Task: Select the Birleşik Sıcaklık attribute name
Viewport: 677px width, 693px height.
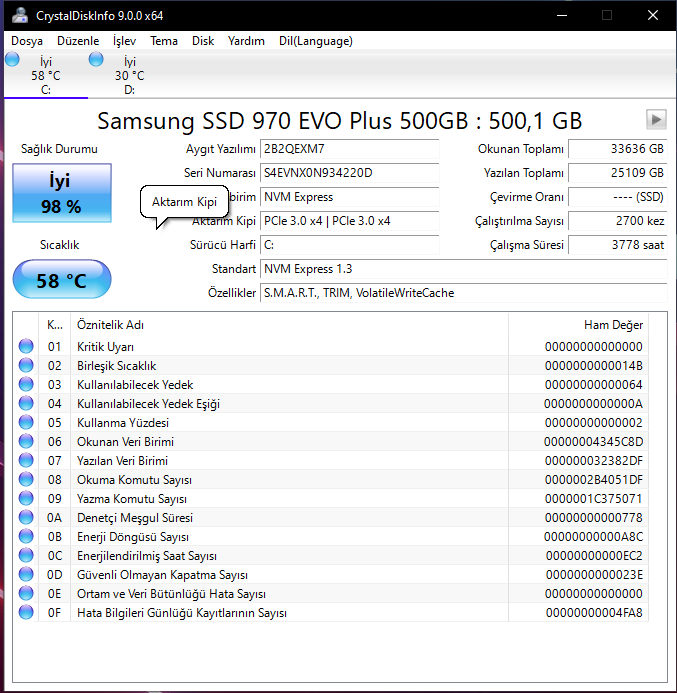Action: point(116,366)
